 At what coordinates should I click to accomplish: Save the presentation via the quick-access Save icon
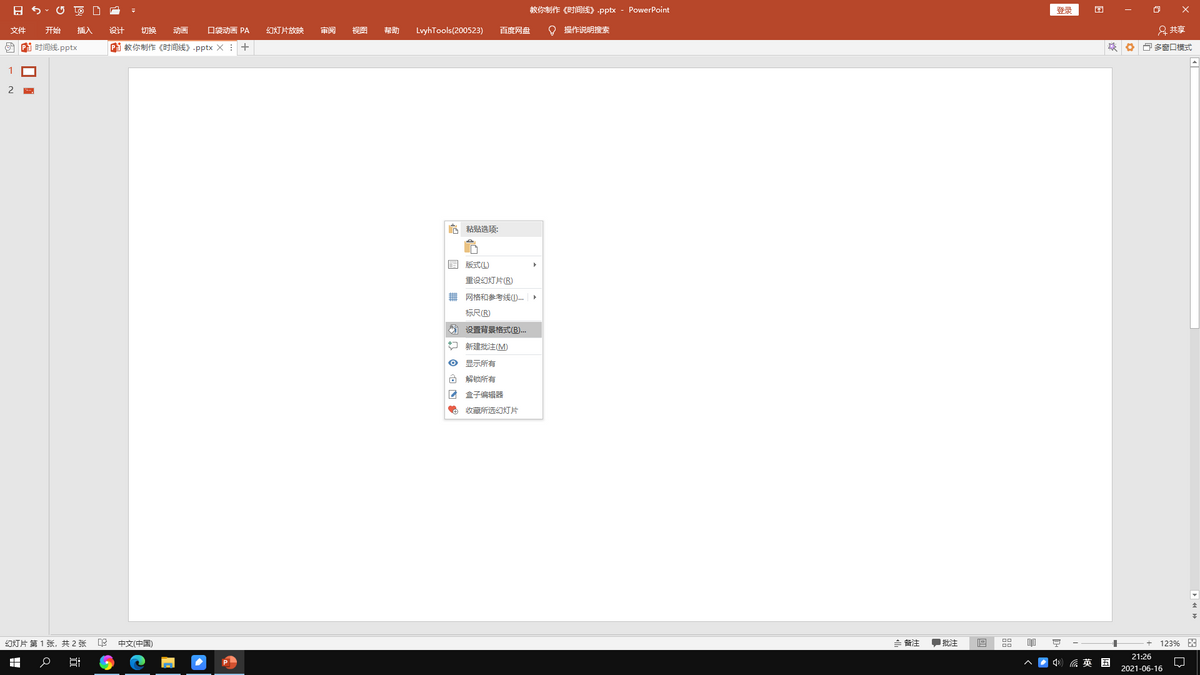tap(17, 10)
